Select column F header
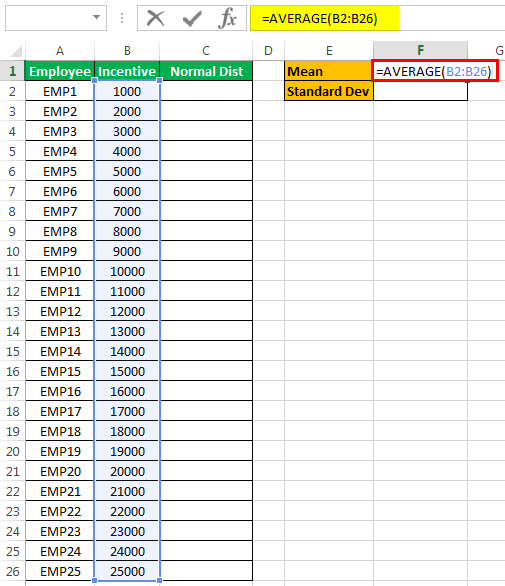Screen dimensions: 505x586 click(420, 50)
